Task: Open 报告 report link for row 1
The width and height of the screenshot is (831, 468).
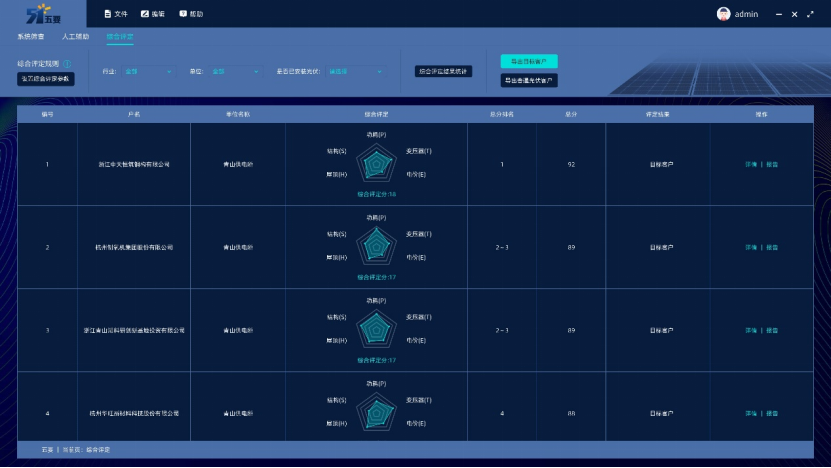Action: (772, 165)
